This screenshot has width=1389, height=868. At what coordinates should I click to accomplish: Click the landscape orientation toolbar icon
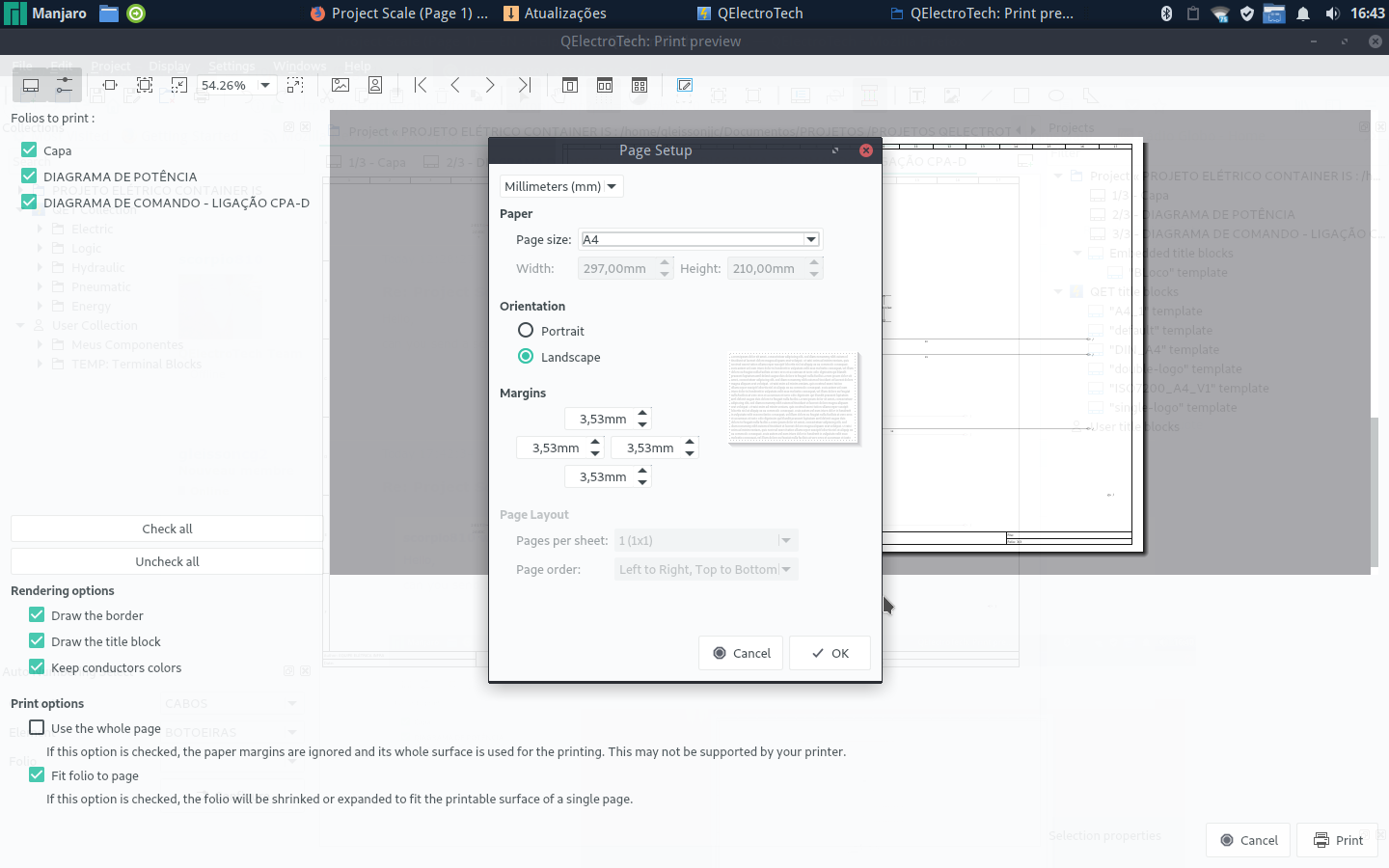340,85
